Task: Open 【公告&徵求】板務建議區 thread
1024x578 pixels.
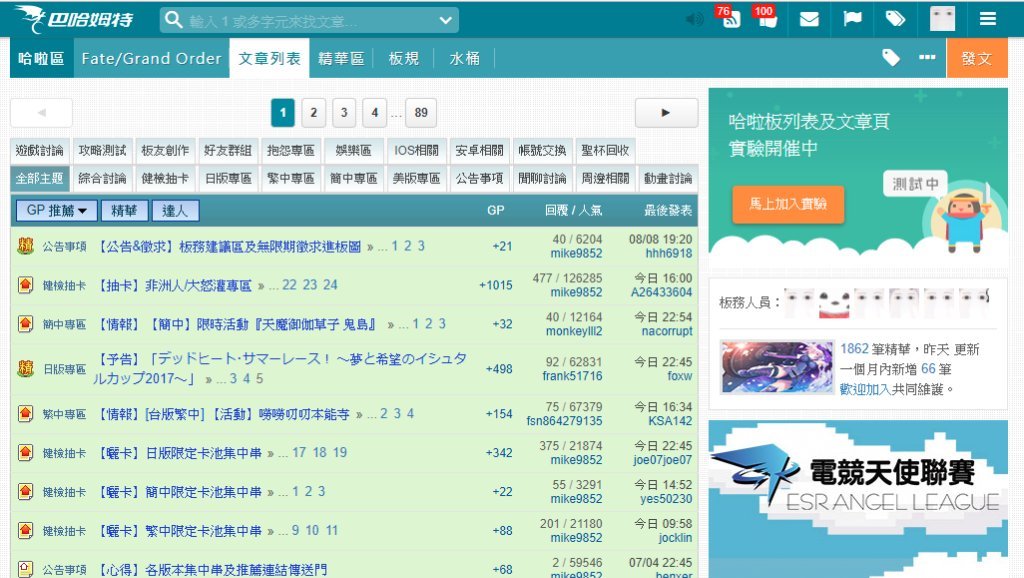Action: [229, 246]
